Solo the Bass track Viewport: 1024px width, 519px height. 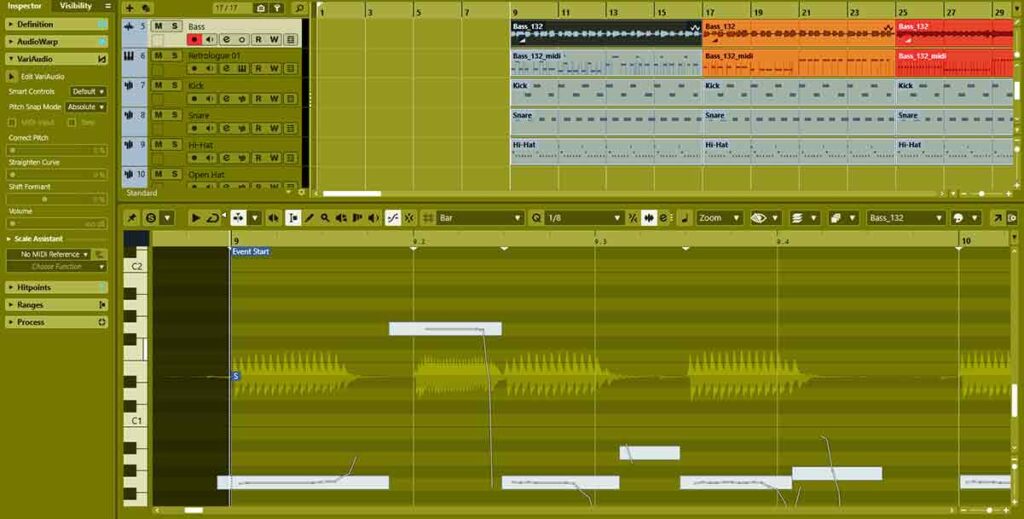[174, 26]
